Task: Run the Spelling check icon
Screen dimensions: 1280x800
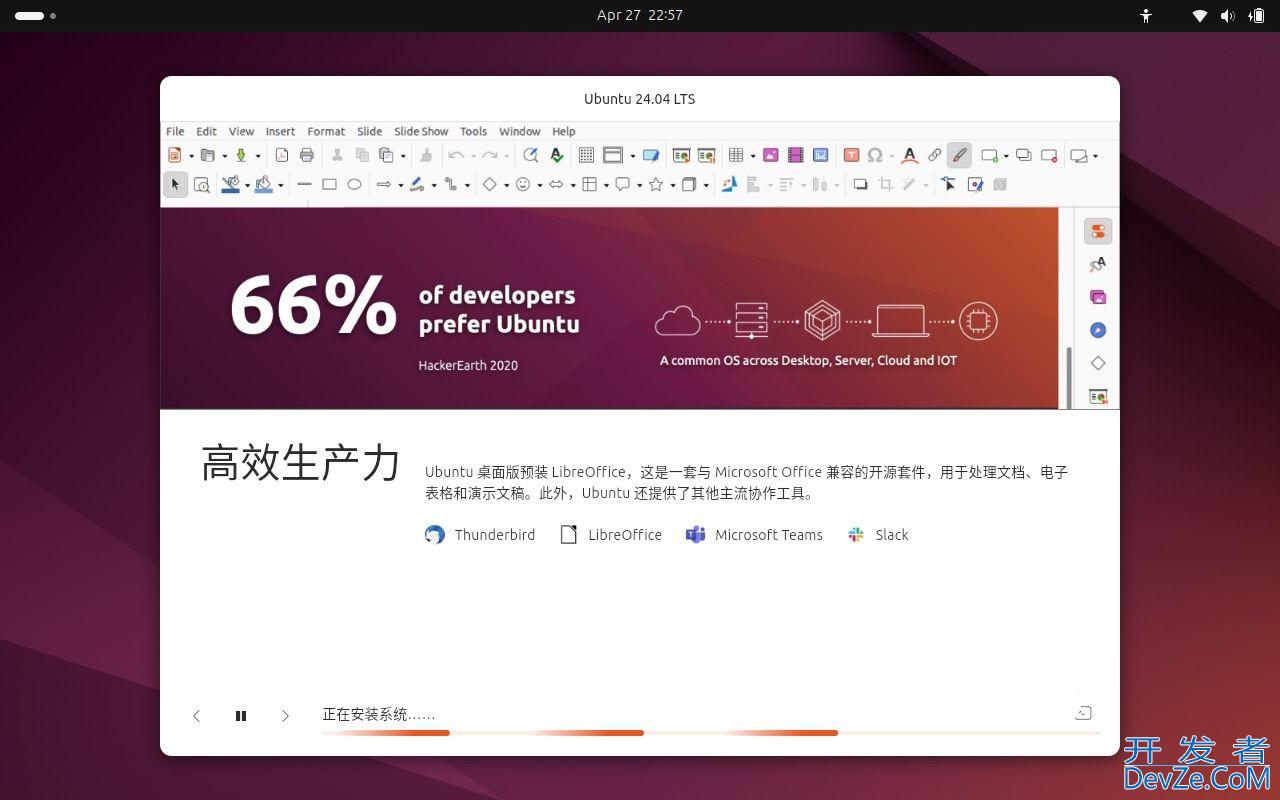Action: [x=557, y=155]
